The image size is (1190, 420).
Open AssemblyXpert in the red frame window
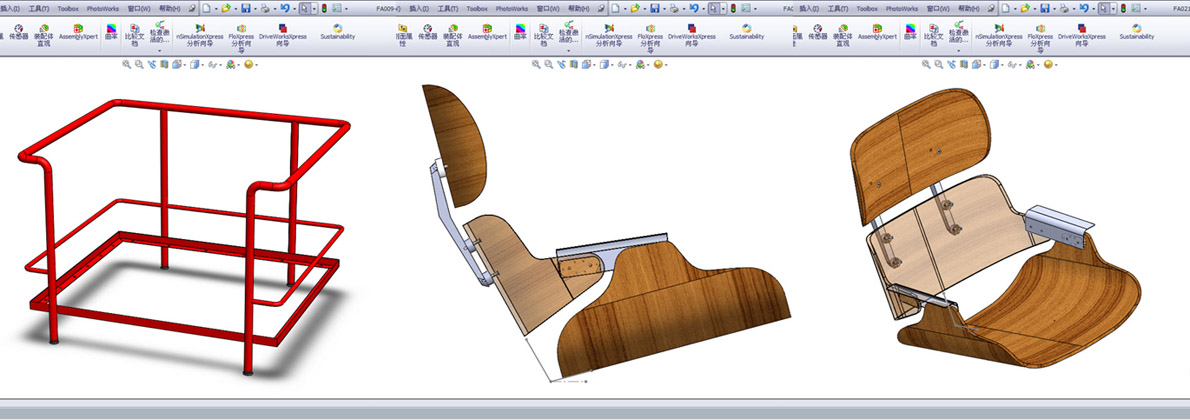click(x=80, y=31)
